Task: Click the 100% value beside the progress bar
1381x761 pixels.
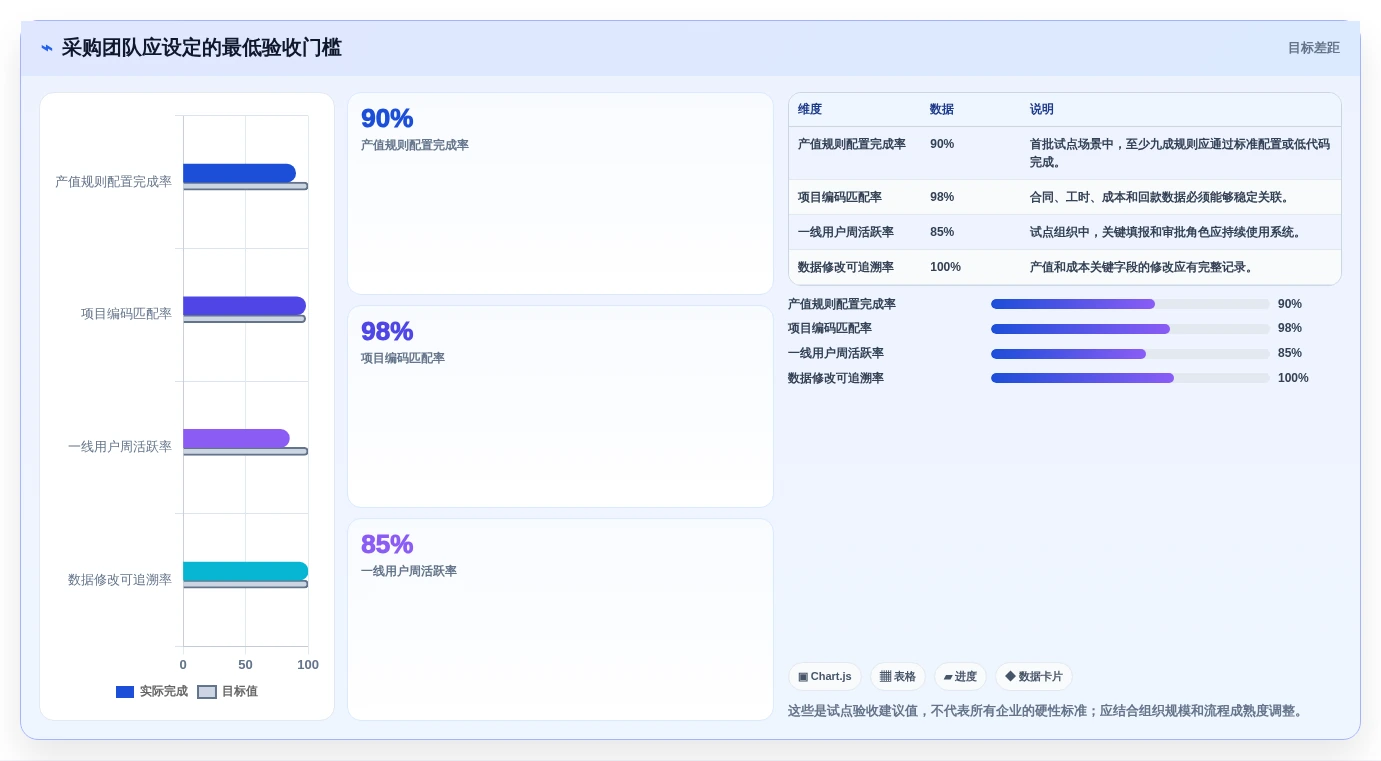Action: point(1293,378)
